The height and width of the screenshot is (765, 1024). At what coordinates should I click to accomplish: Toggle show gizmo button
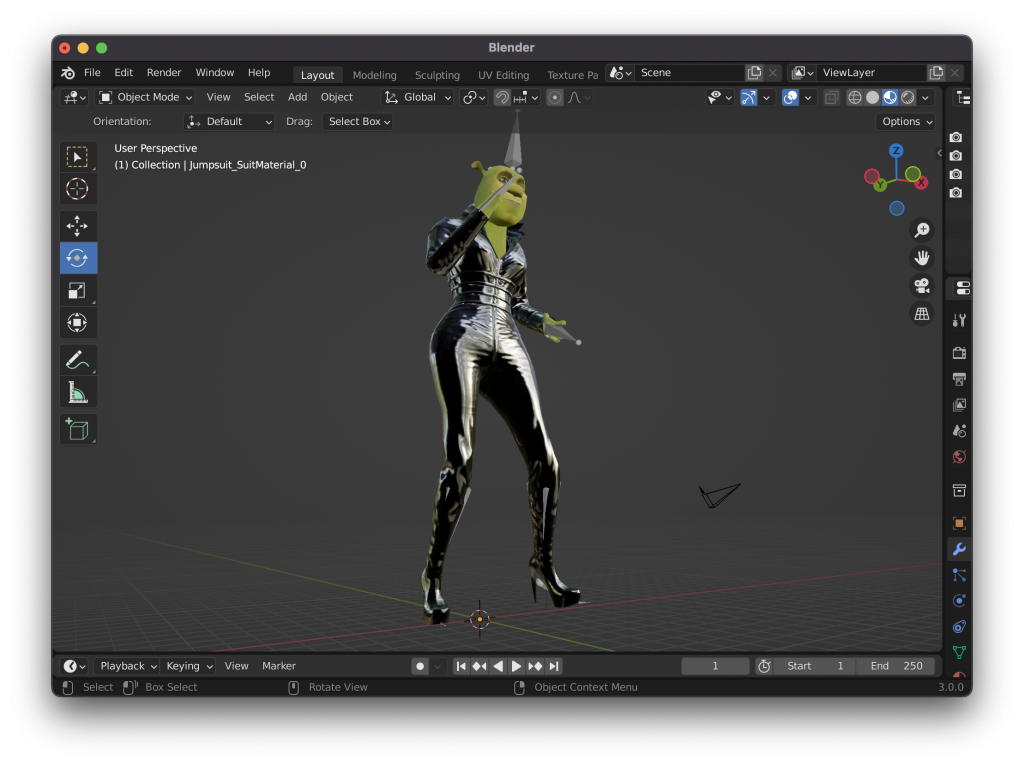point(748,97)
